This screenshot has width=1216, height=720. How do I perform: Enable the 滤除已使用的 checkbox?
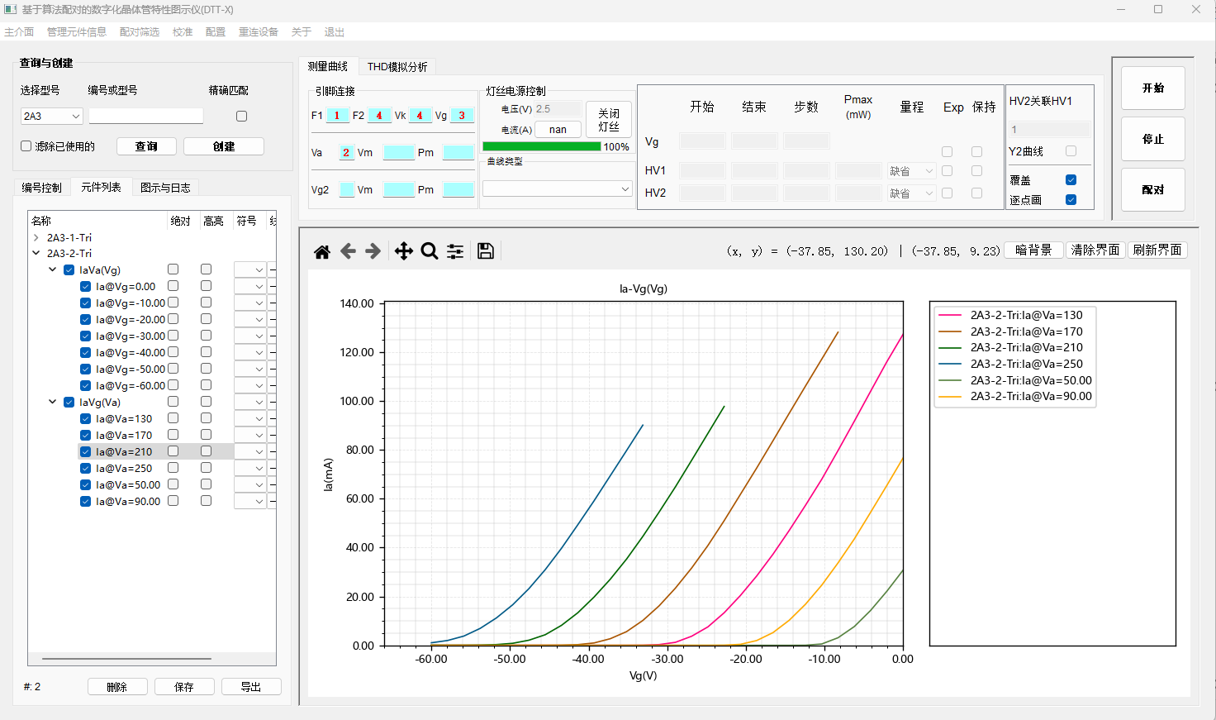tap(27, 146)
